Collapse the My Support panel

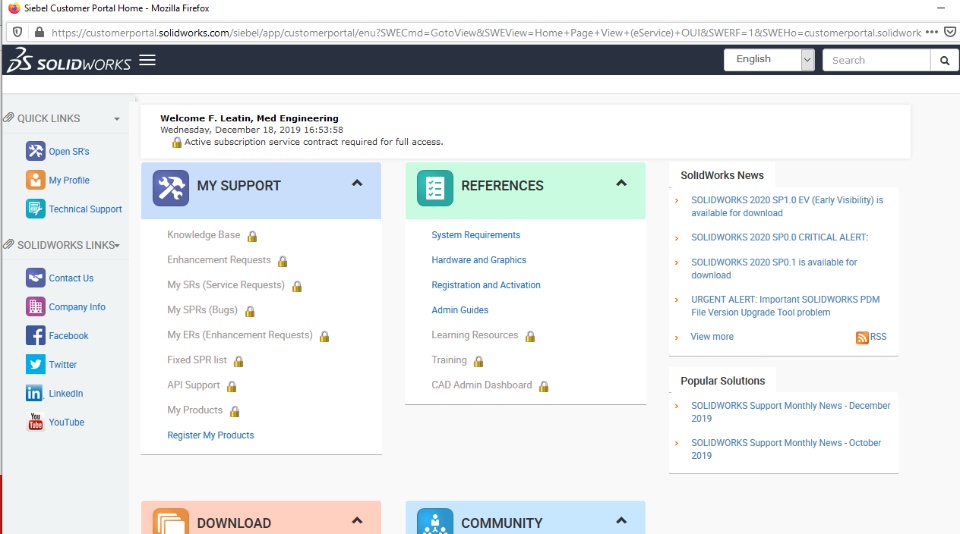(357, 183)
